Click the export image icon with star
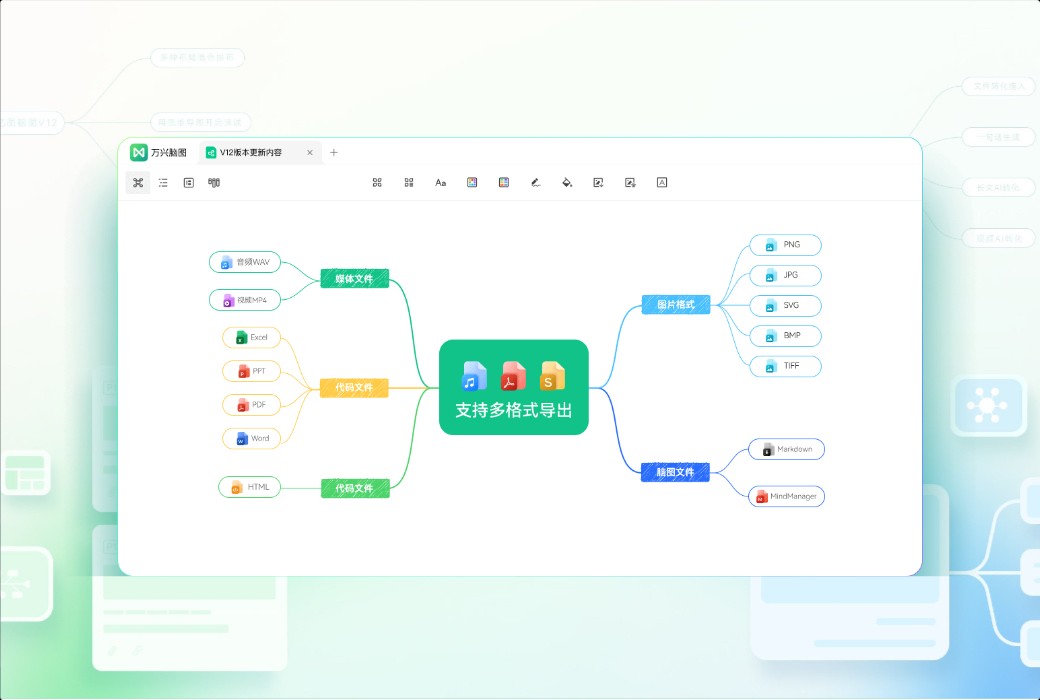This screenshot has width=1040, height=700. (x=630, y=182)
